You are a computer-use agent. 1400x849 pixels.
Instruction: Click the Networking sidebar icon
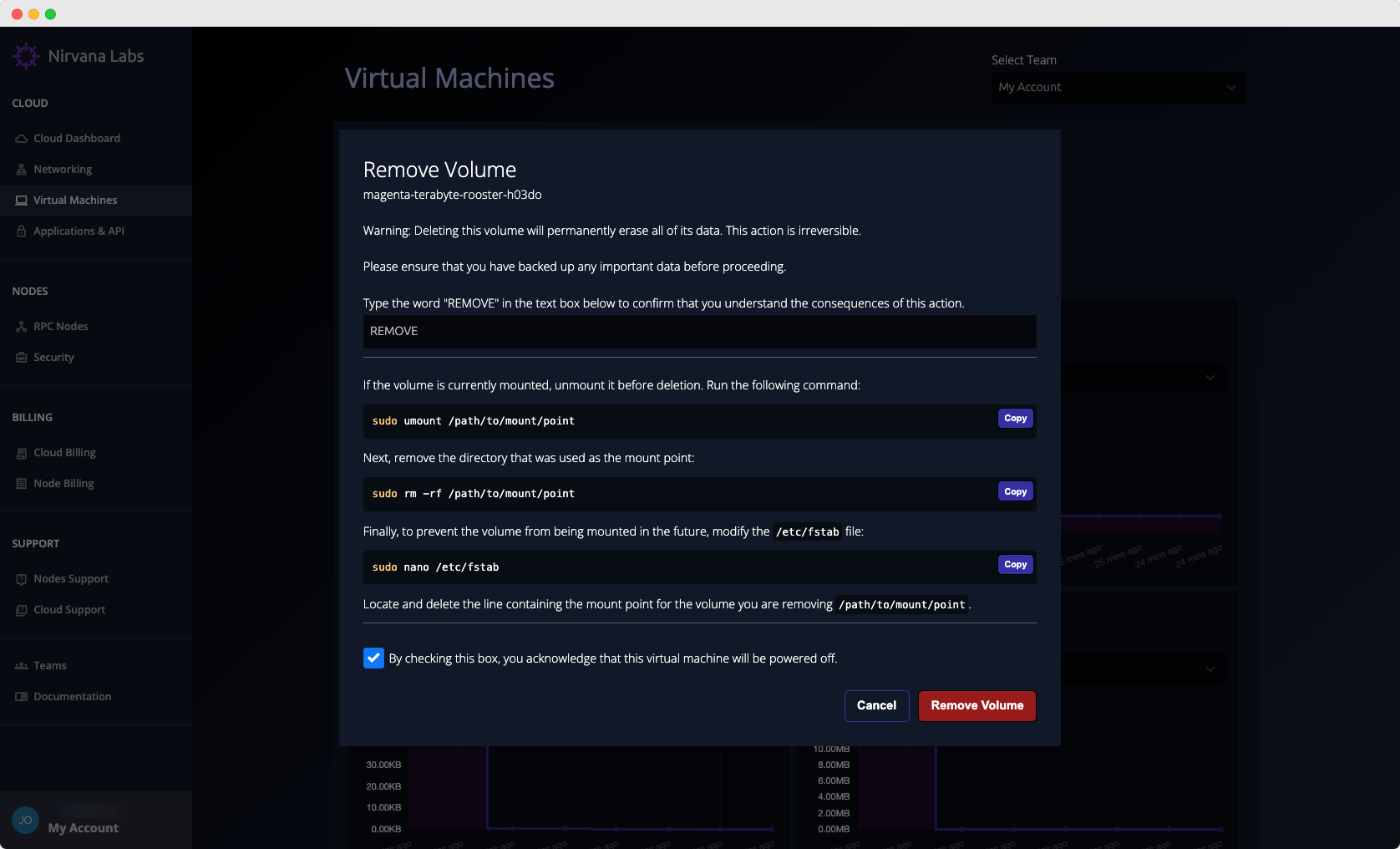pyautogui.click(x=22, y=170)
